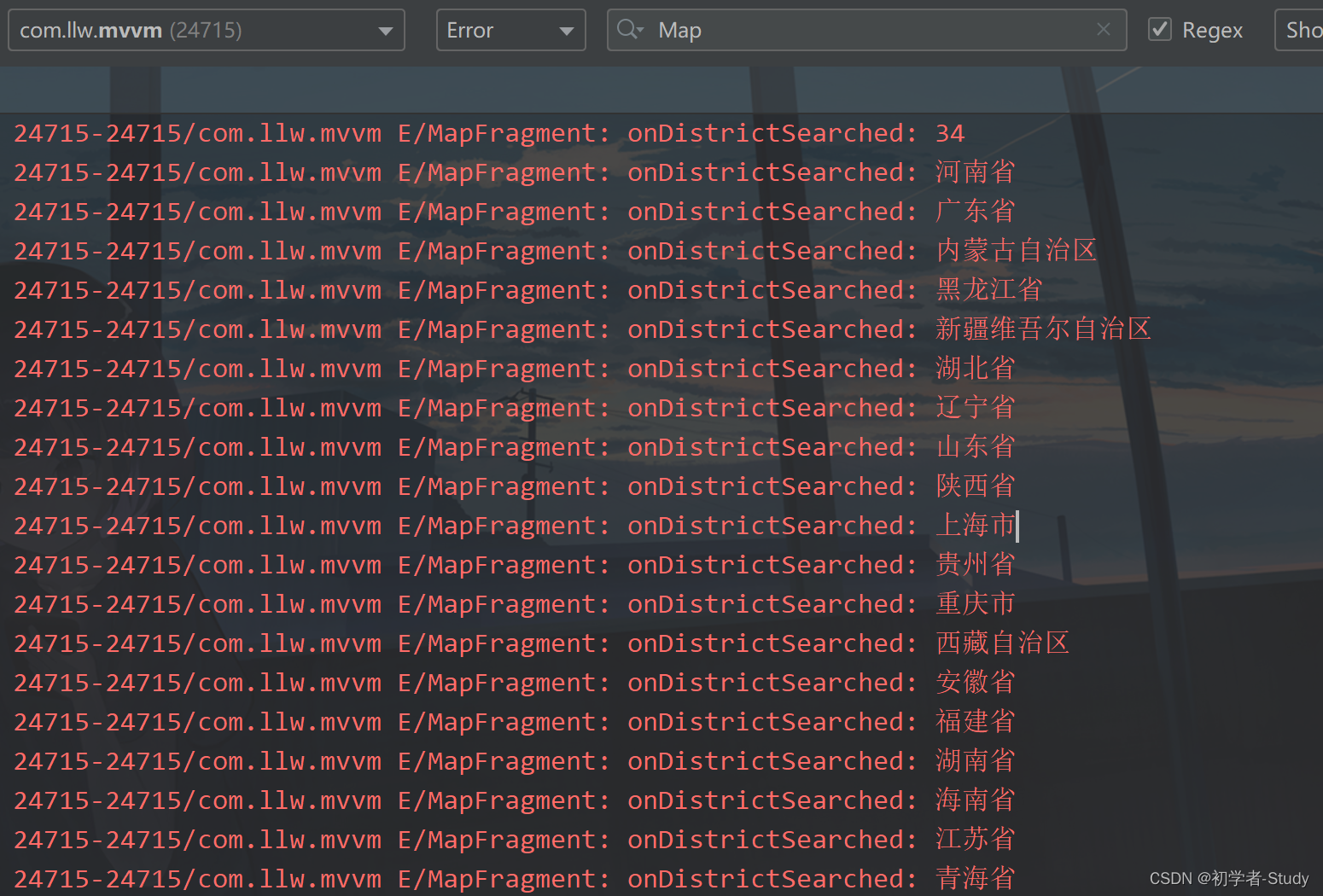Select the log line for 海南省
1323x896 pixels.
click(515, 800)
